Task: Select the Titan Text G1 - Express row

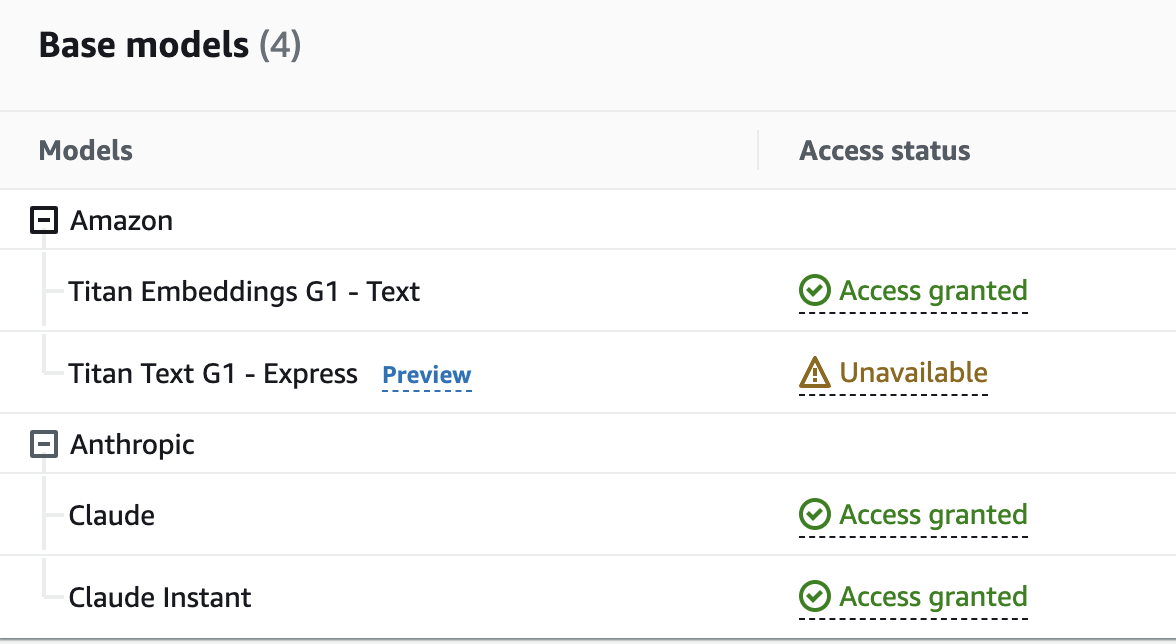Action: pyautogui.click(x=588, y=373)
